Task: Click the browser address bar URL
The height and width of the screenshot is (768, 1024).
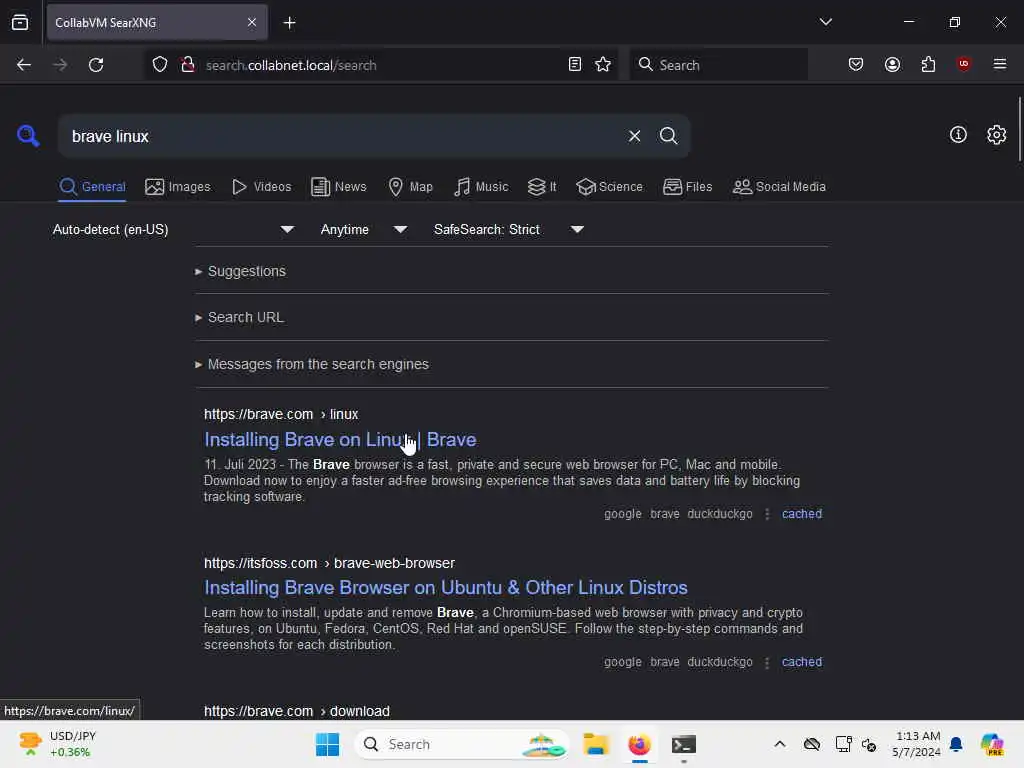Action: coord(382,65)
